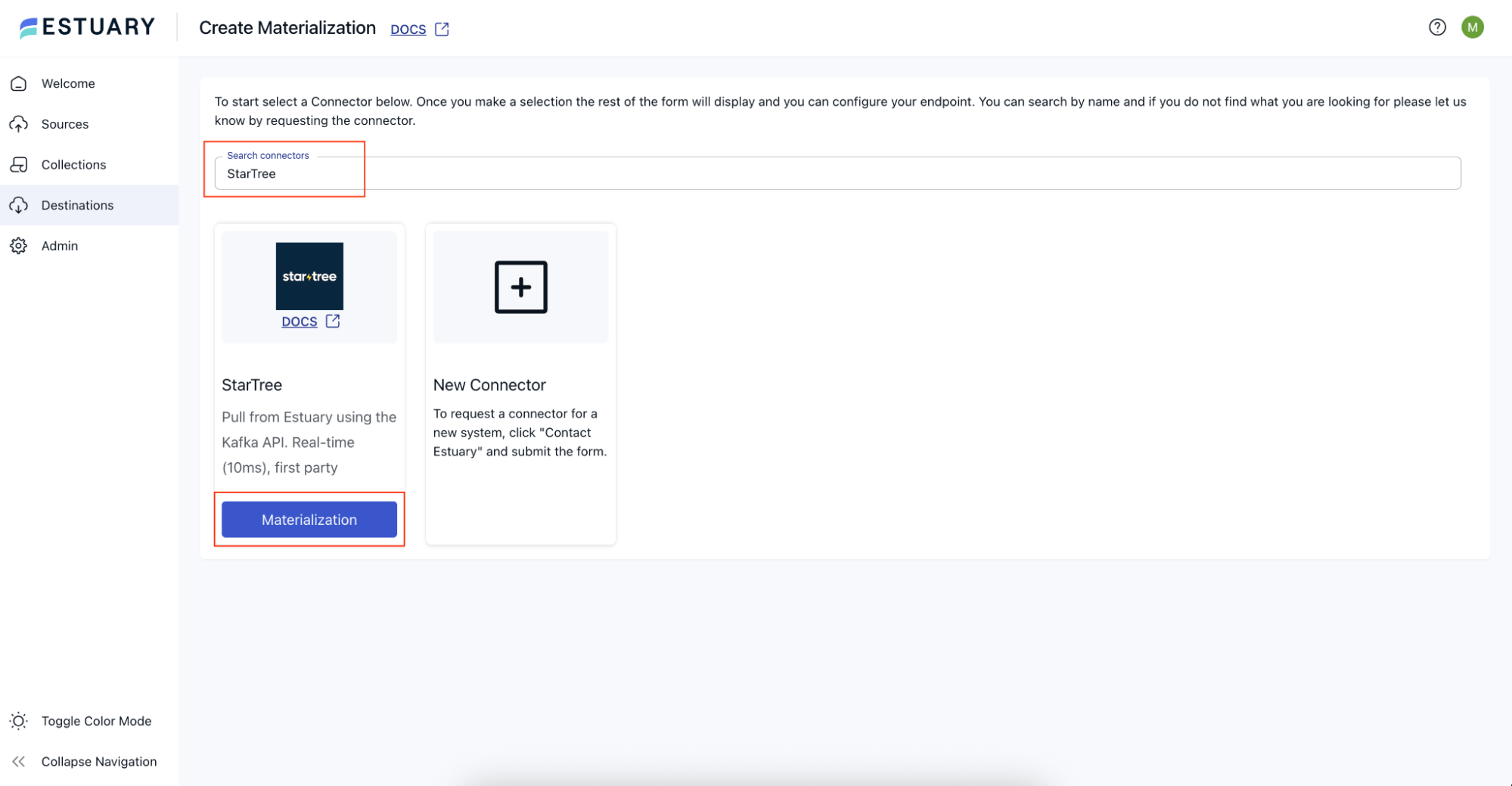This screenshot has height=786, width=1512.
Task: Collapse Navigation sidebar
Action: 89,762
